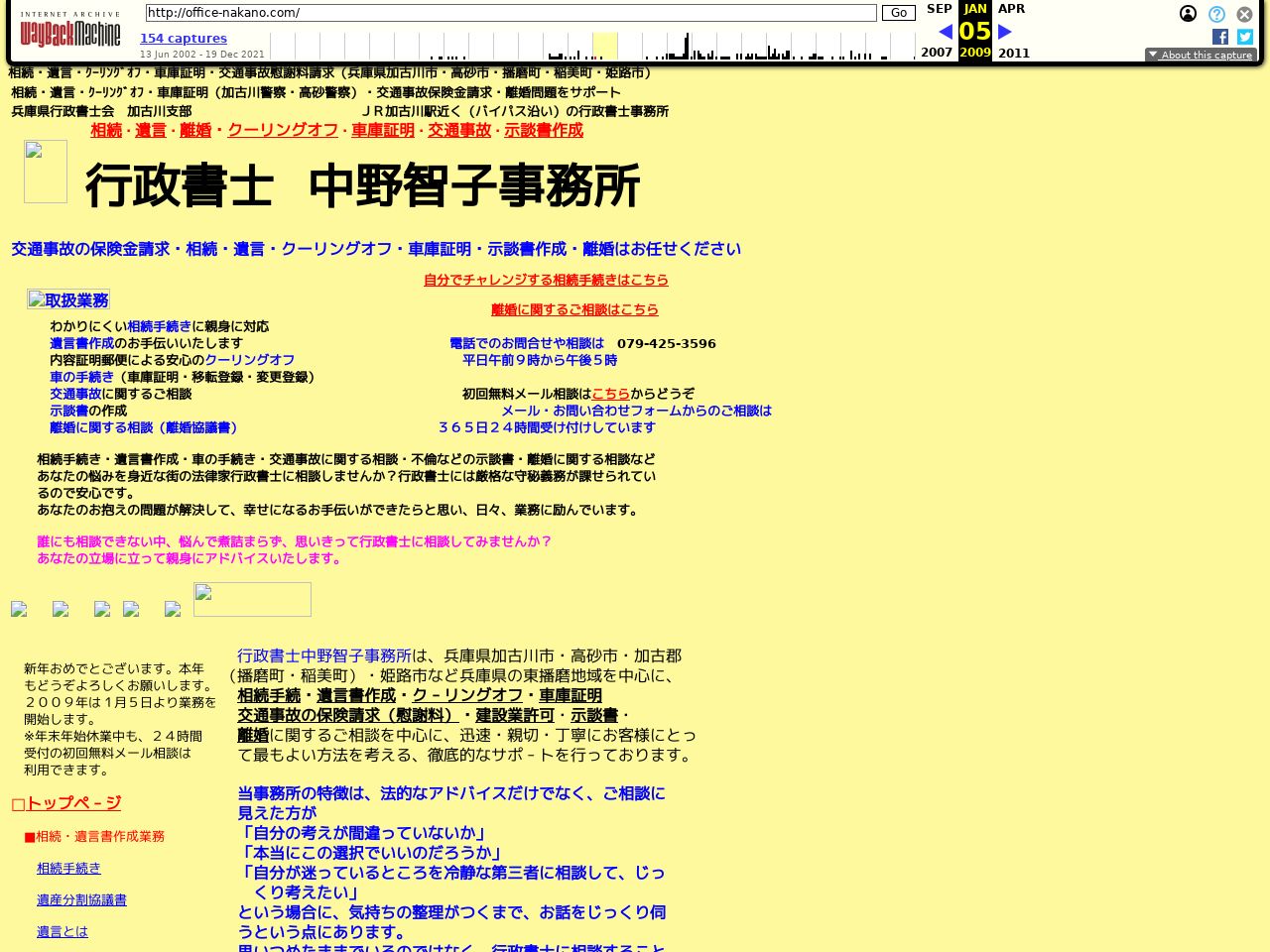Image resolution: width=1270 pixels, height=952 pixels.
Task: Open the 遺産分割協議書 sidebar link
Action: (81, 899)
